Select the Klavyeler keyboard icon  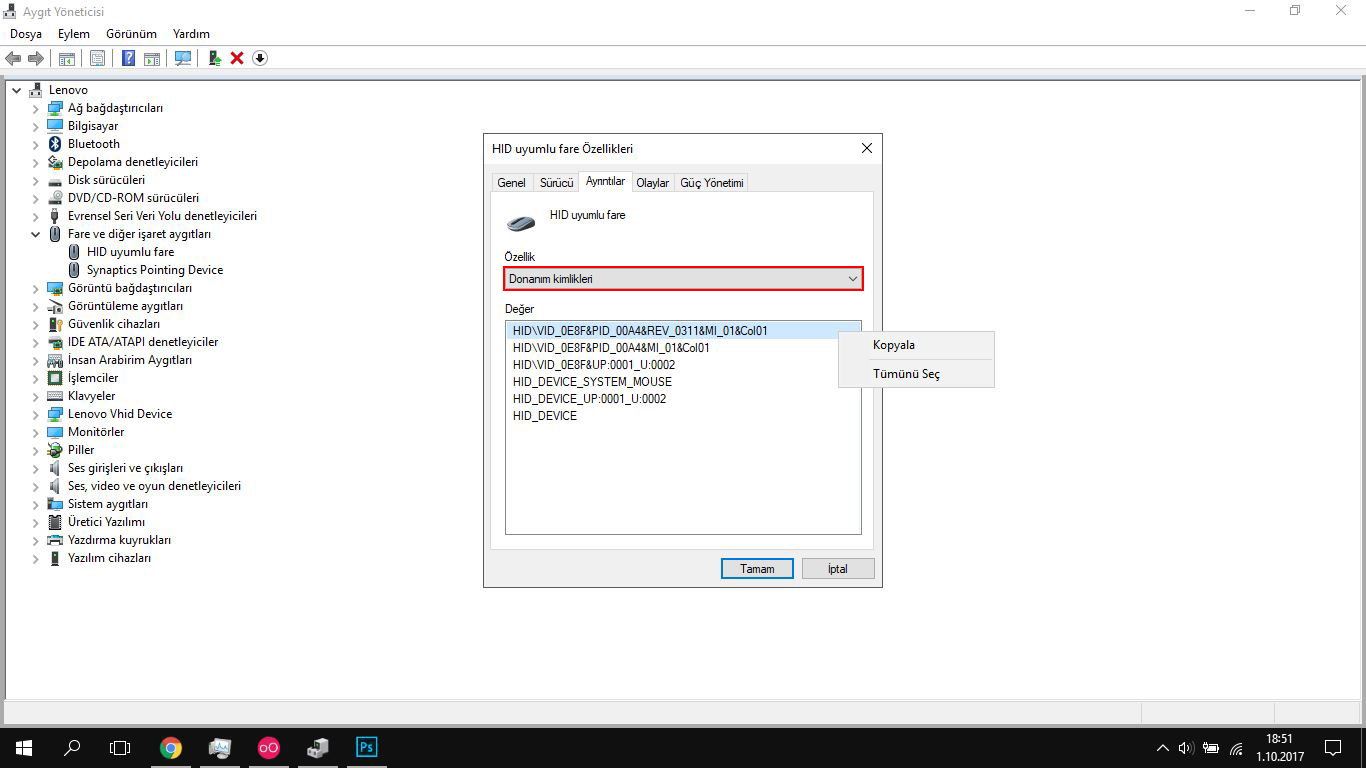(55, 396)
